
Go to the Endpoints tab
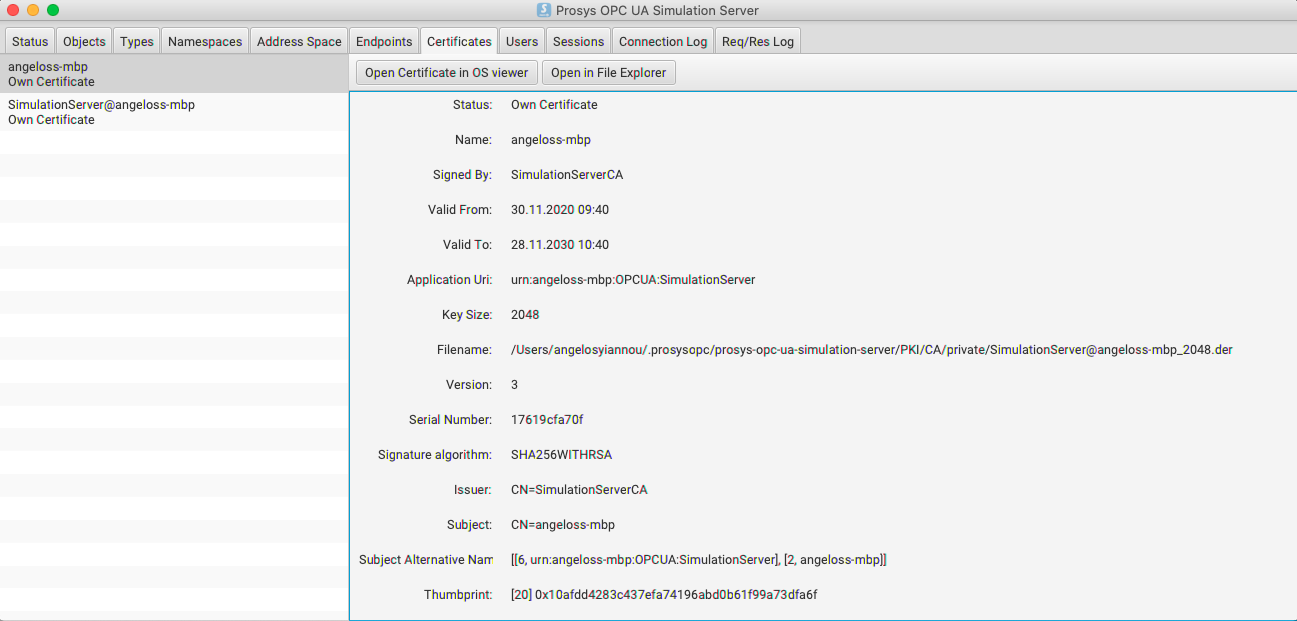click(x=384, y=41)
